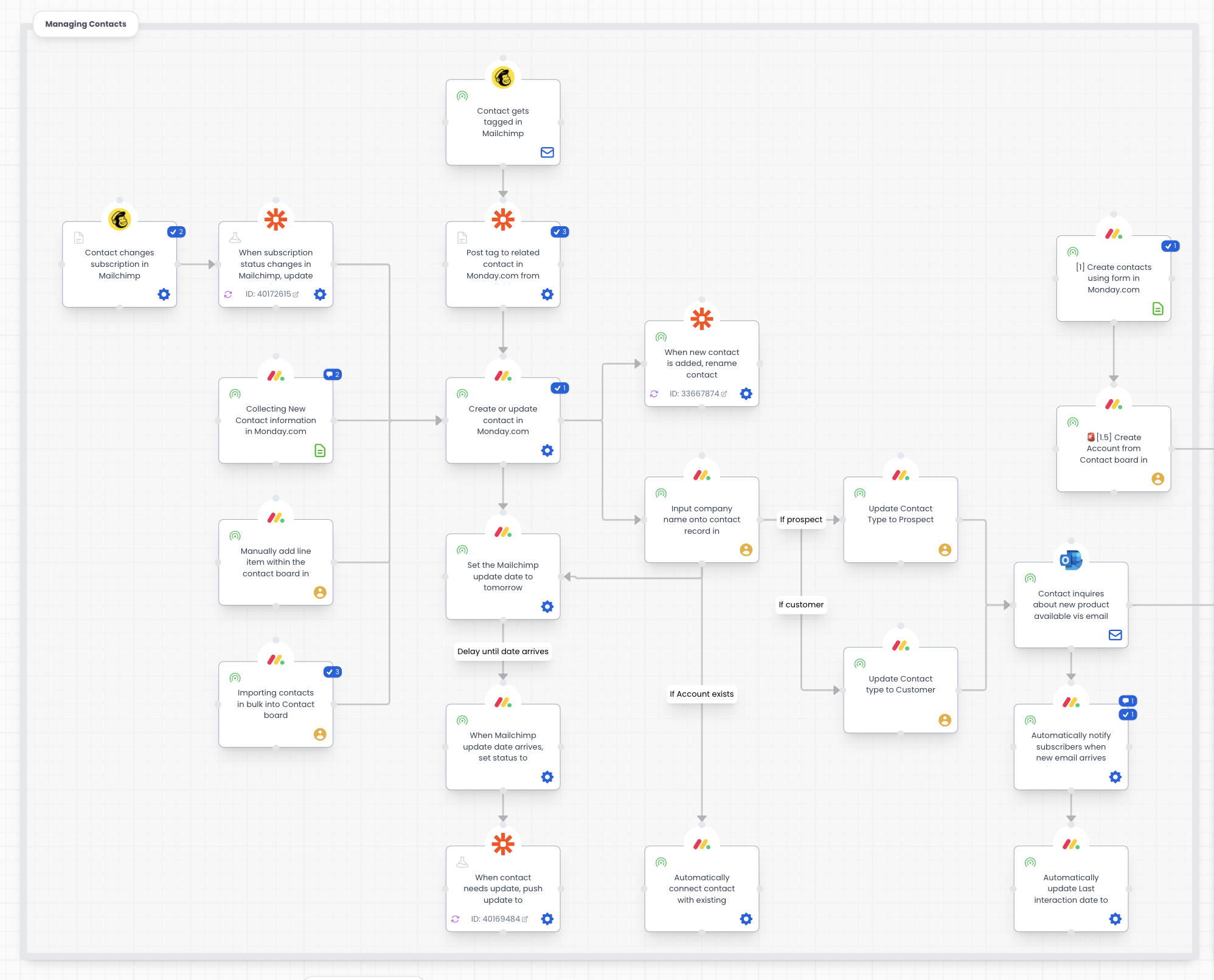Screen dimensions: 1214x980
Task: Click gear icon on Set the Mailchimp update date card
Action: [x=547, y=607]
